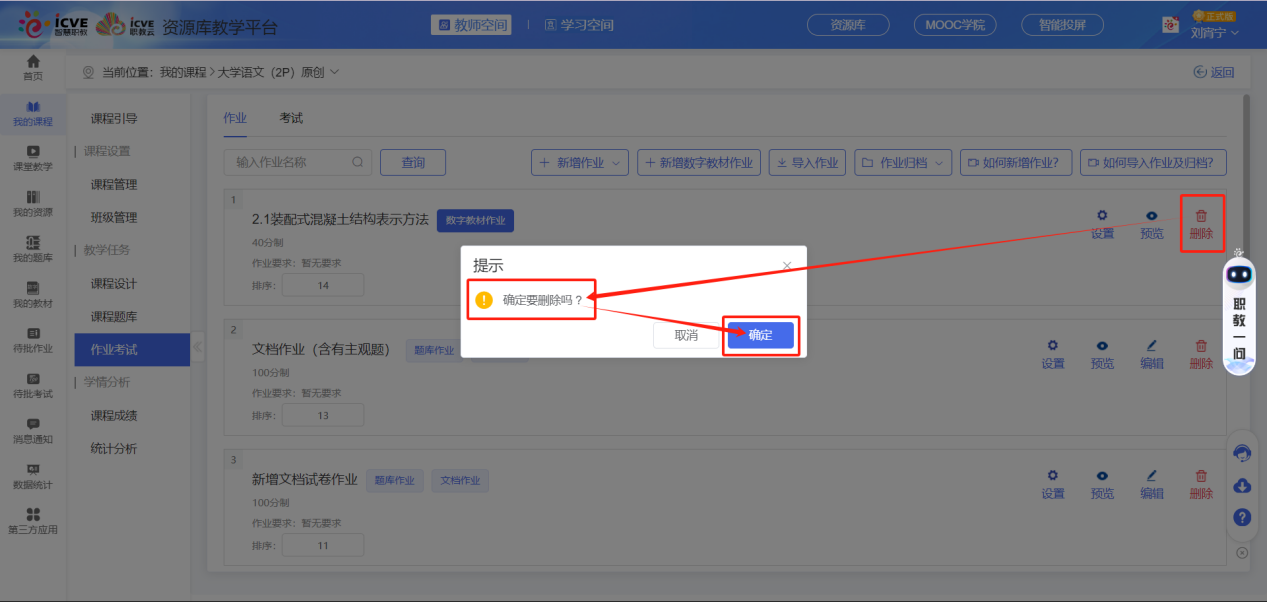Preview the 文档作业 assignment via eye icon

point(1102,346)
